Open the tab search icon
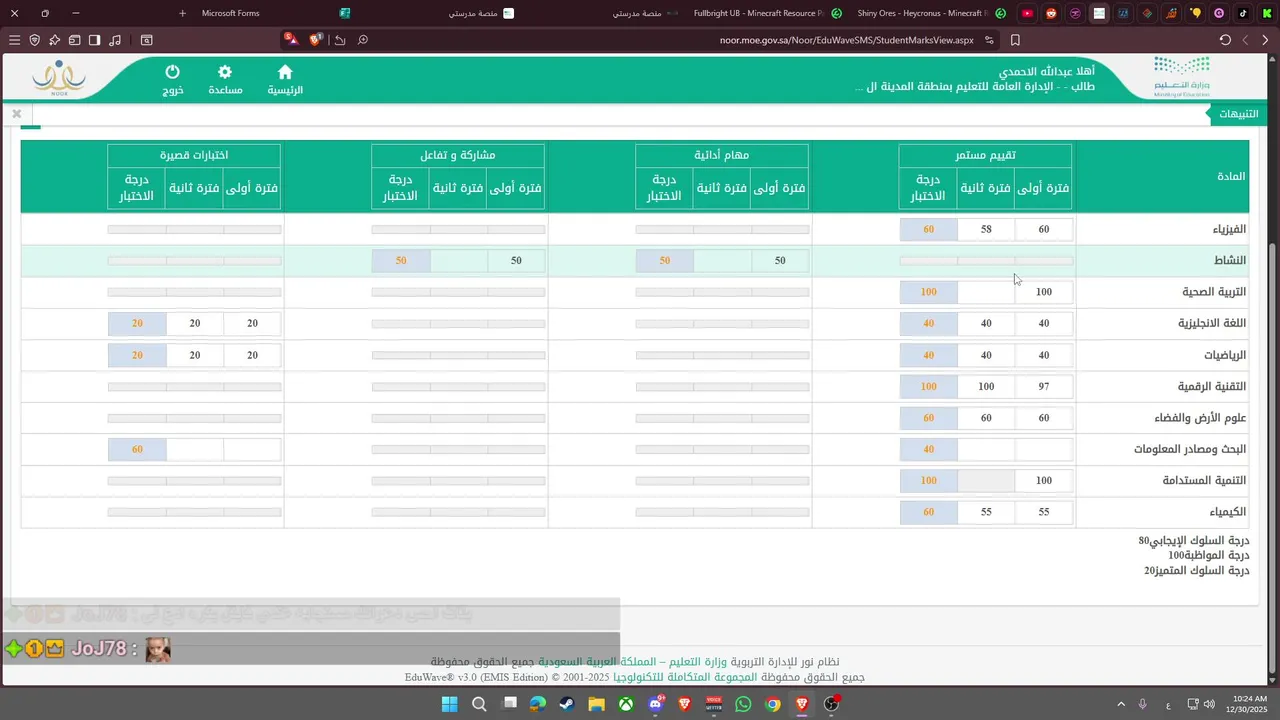The image size is (1280, 720). pyautogui.click(x=146, y=40)
